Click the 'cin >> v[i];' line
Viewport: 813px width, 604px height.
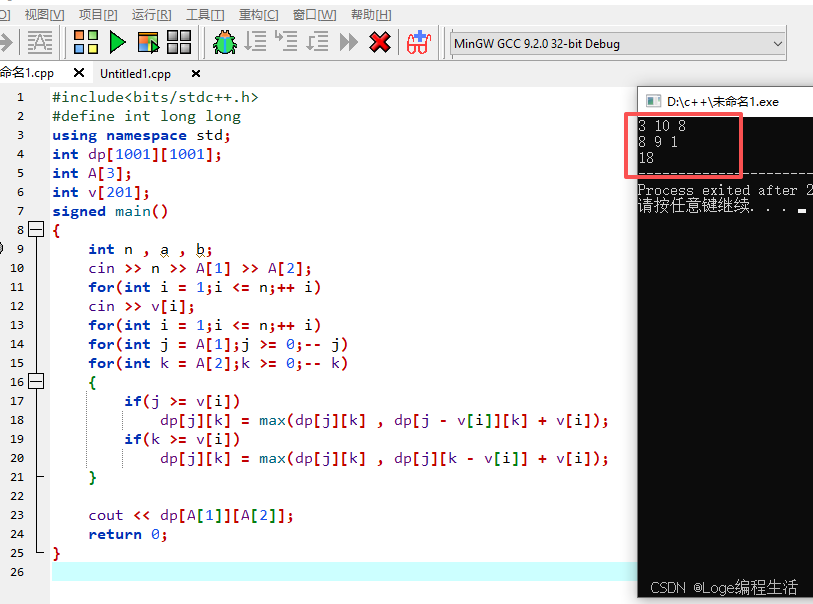[x=141, y=306]
